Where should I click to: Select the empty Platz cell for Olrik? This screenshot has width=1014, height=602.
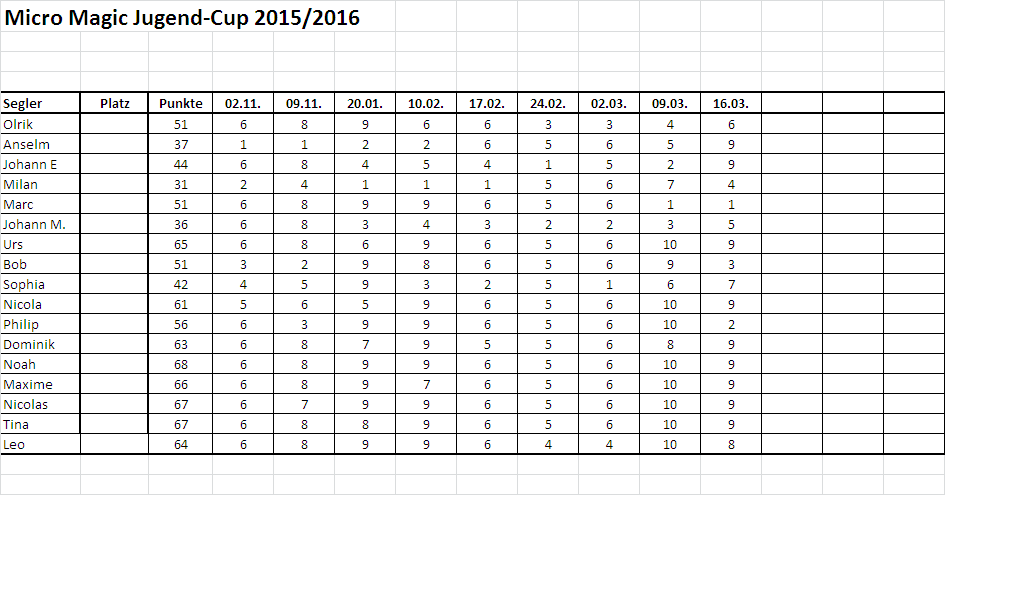(x=114, y=124)
